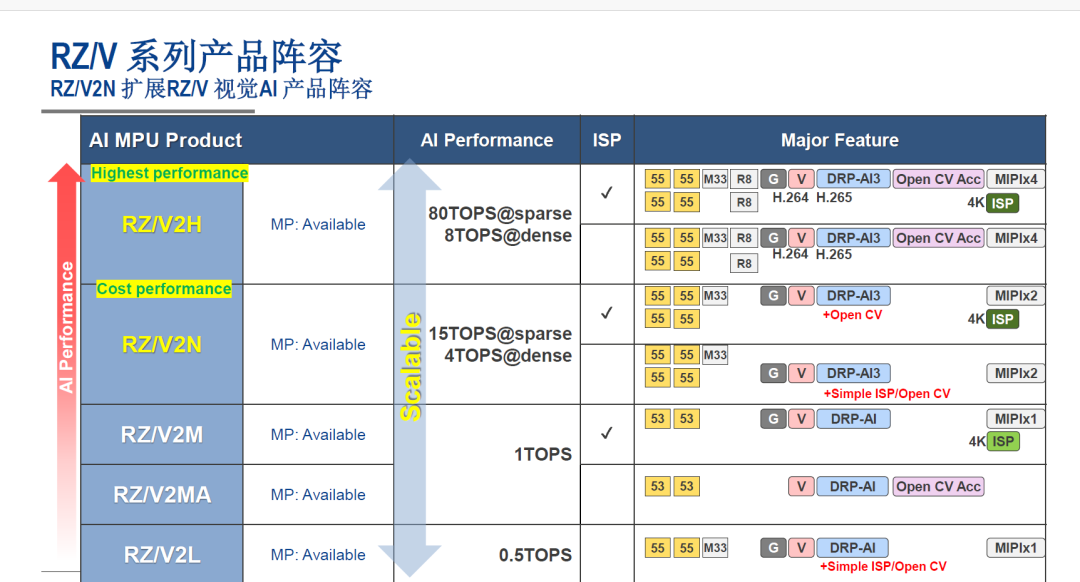Click the "AI MPU Product" column header
1080x582 pixels.
[165, 141]
